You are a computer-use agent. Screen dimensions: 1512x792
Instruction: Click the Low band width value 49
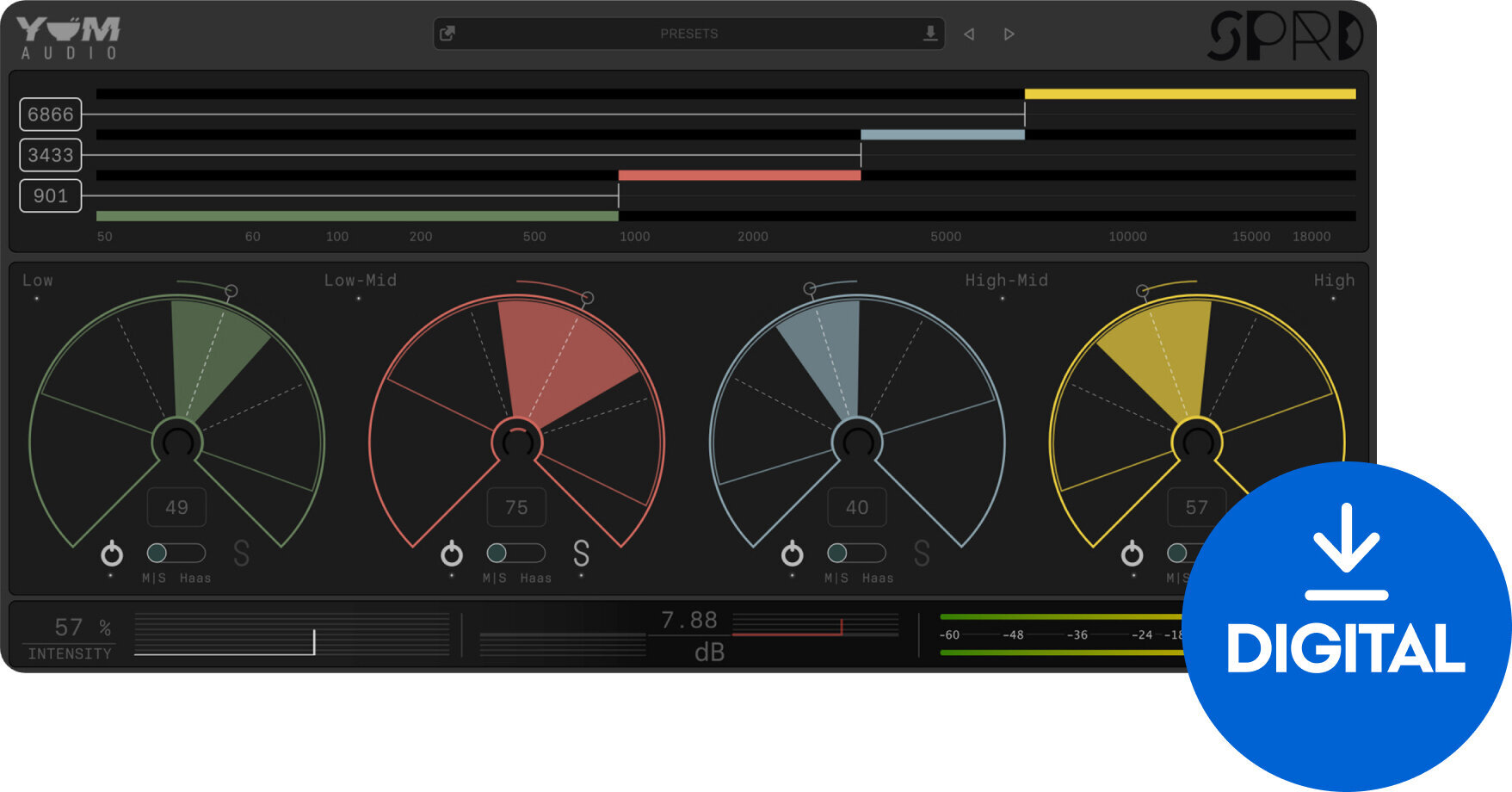coord(176,507)
